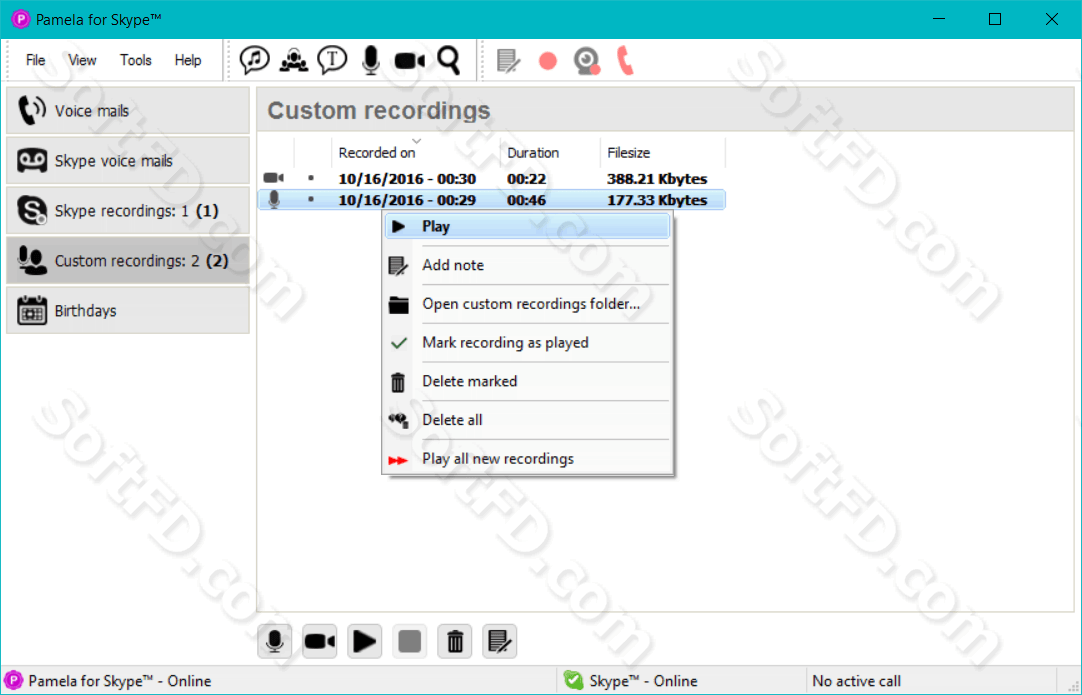Select Open custom recordings folder... menu entry
This screenshot has width=1082, height=695.
pyautogui.click(x=527, y=304)
